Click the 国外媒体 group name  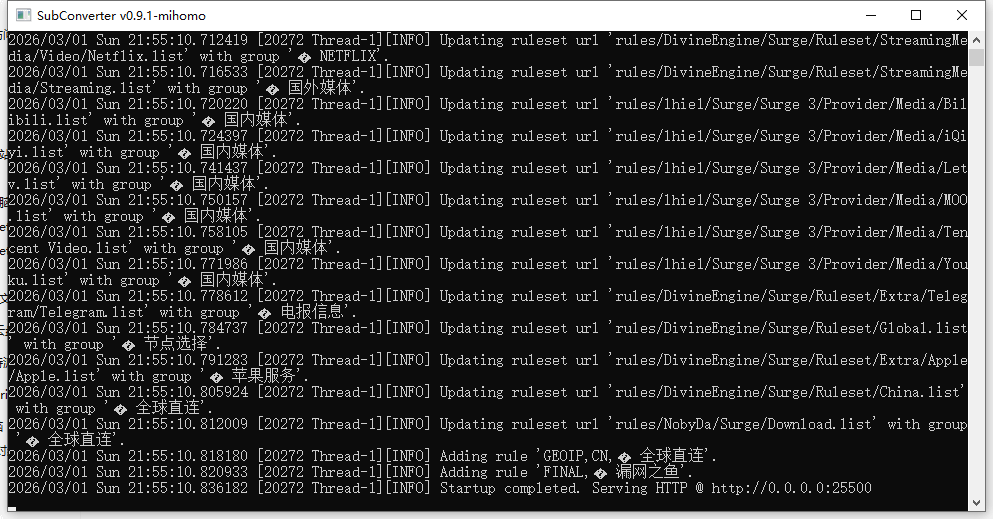click(319, 88)
